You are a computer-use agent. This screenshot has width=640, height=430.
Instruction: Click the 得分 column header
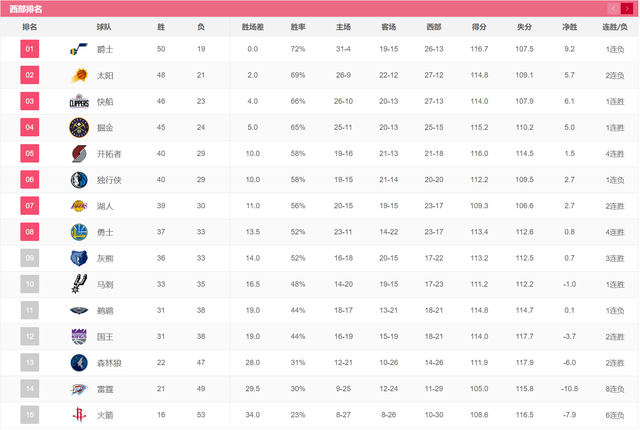(479, 27)
